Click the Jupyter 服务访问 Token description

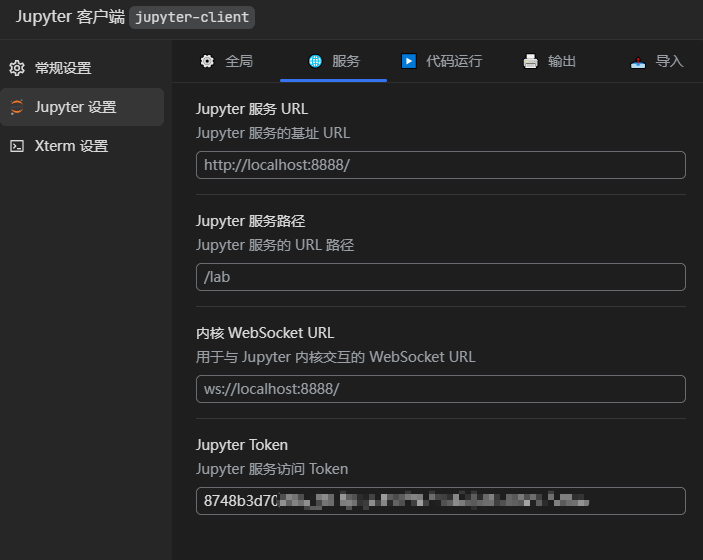click(272, 469)
